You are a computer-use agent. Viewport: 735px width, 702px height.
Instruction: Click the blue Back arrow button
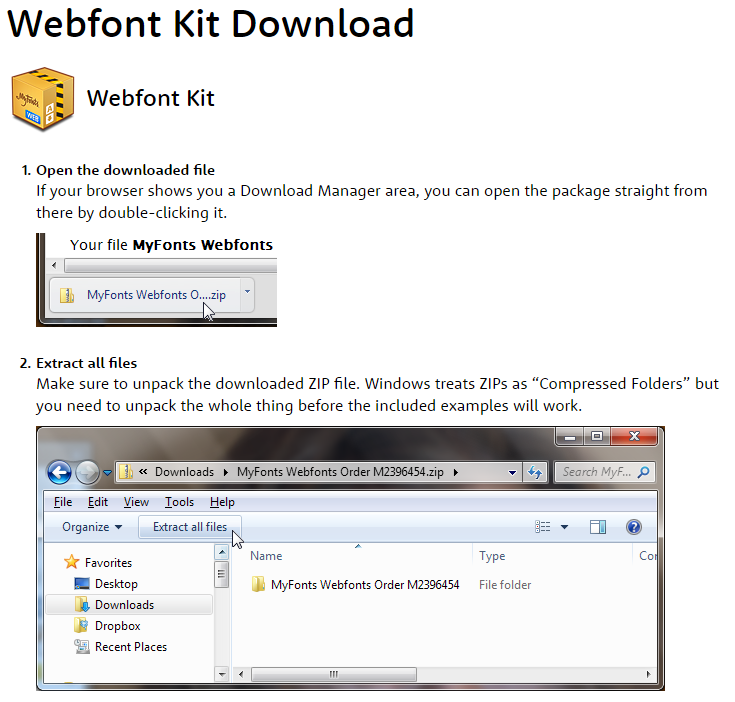[x=60, y=472]
